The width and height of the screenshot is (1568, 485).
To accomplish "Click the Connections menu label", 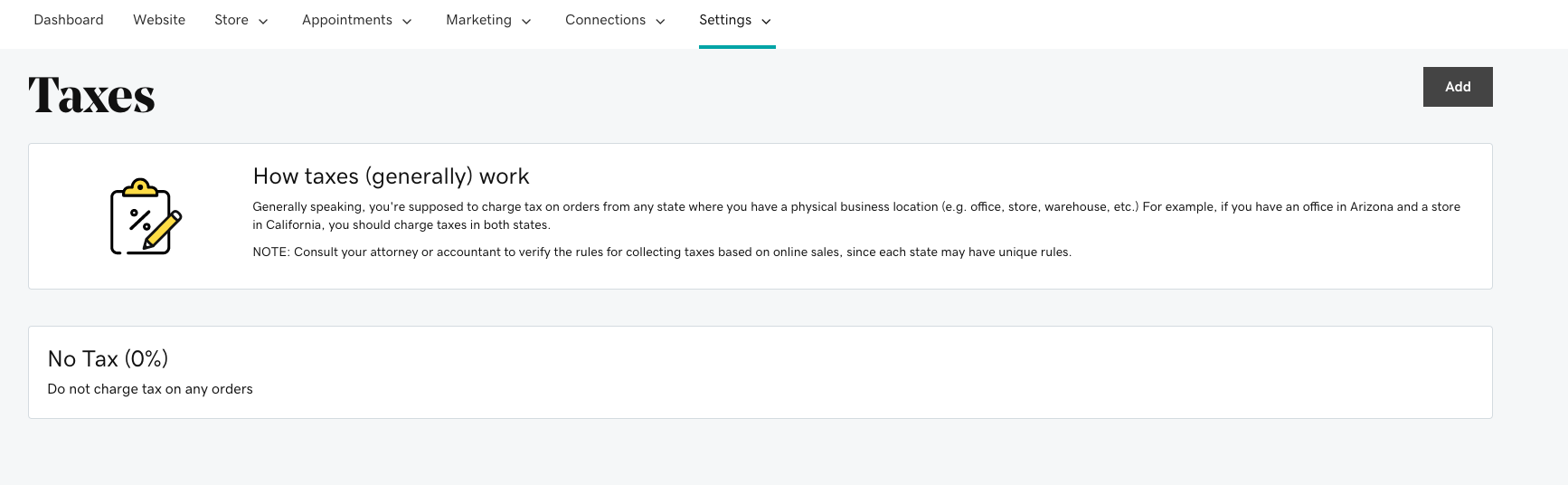I will [605, 20].
